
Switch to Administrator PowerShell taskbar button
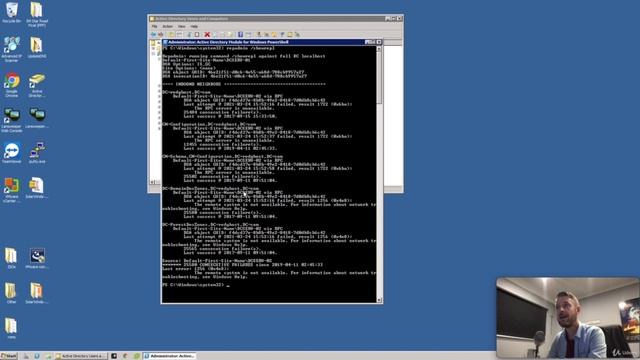[x=169, y=356]
